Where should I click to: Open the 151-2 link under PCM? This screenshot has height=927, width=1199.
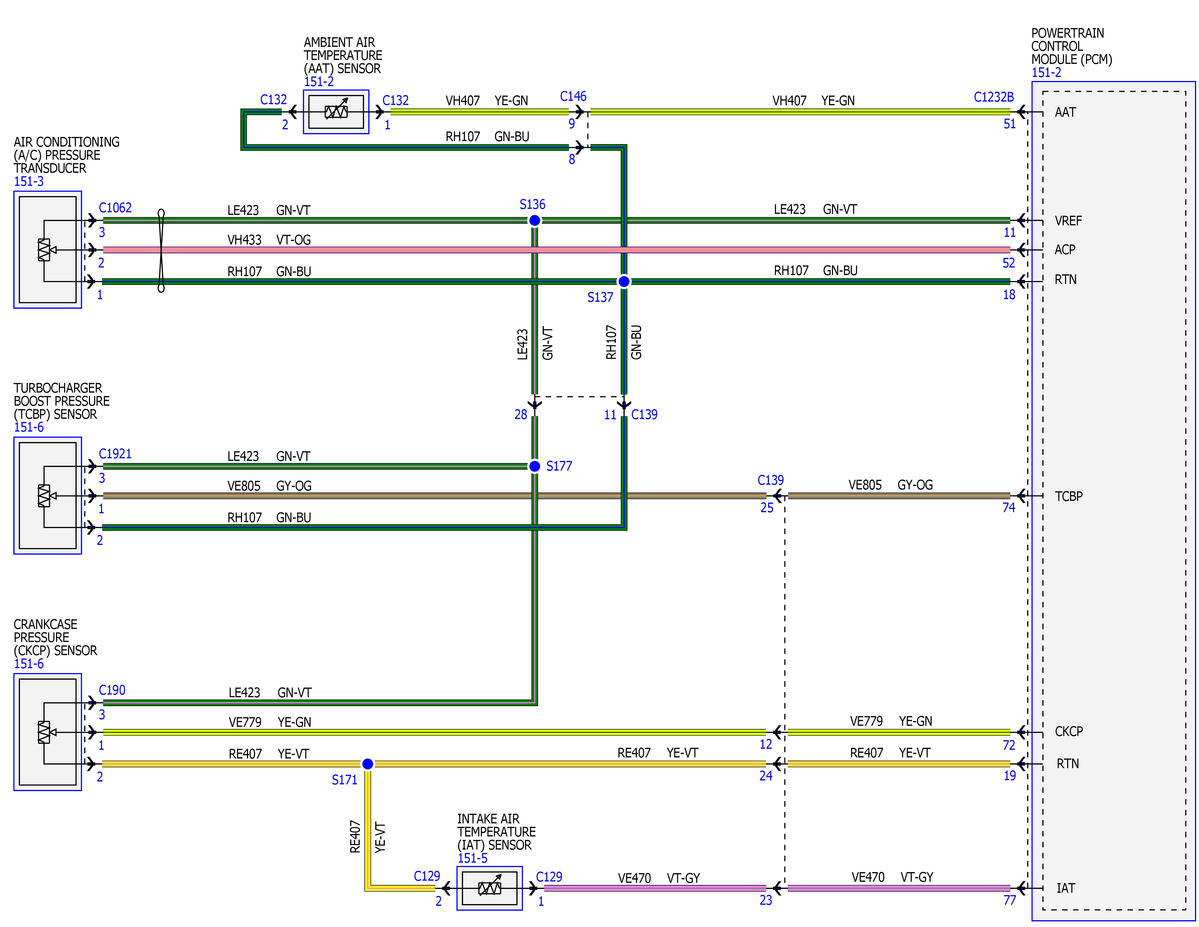pos(1046,73)
